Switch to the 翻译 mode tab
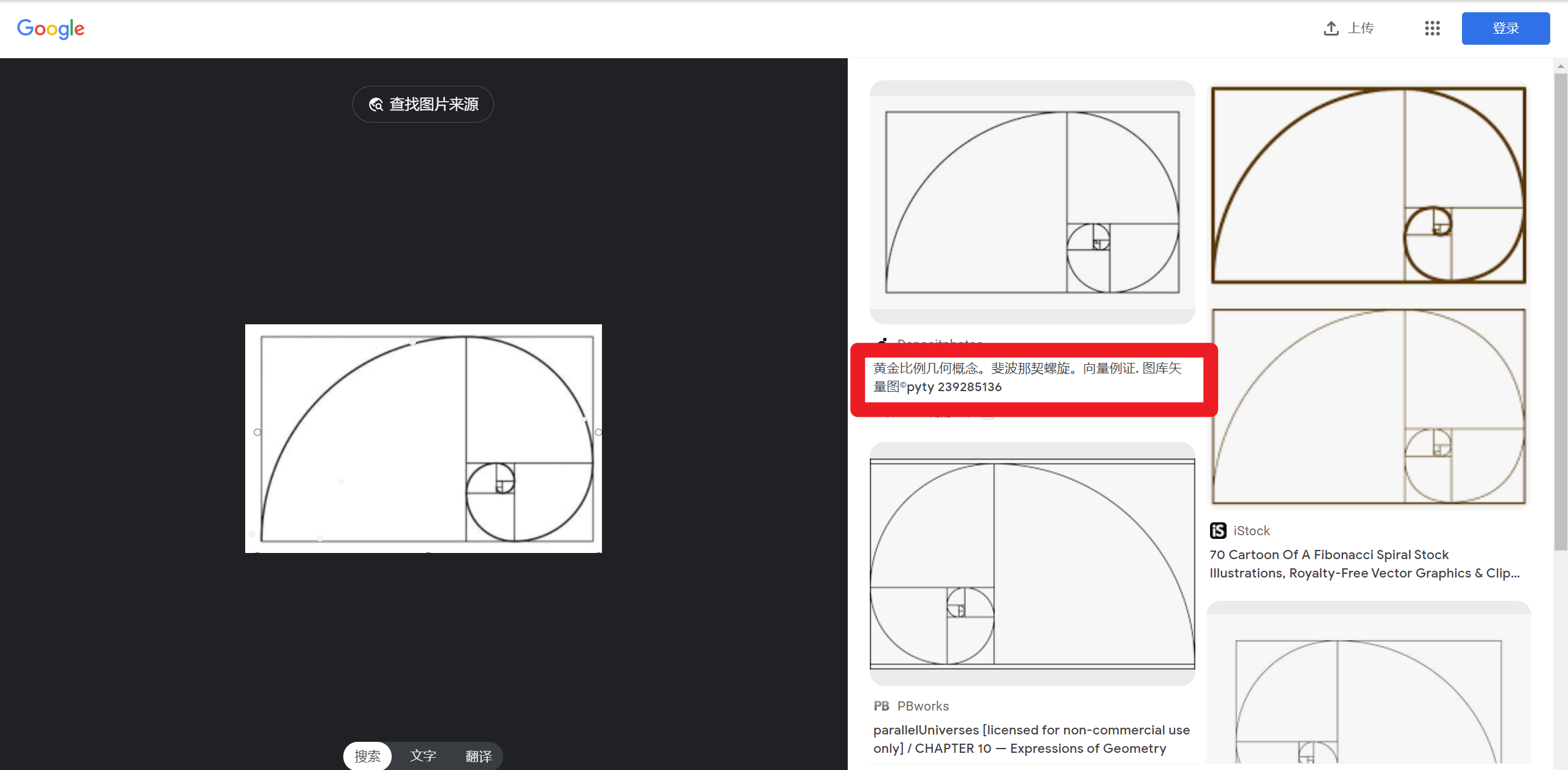The image size is (1568, 770). [x=478, y=756]
